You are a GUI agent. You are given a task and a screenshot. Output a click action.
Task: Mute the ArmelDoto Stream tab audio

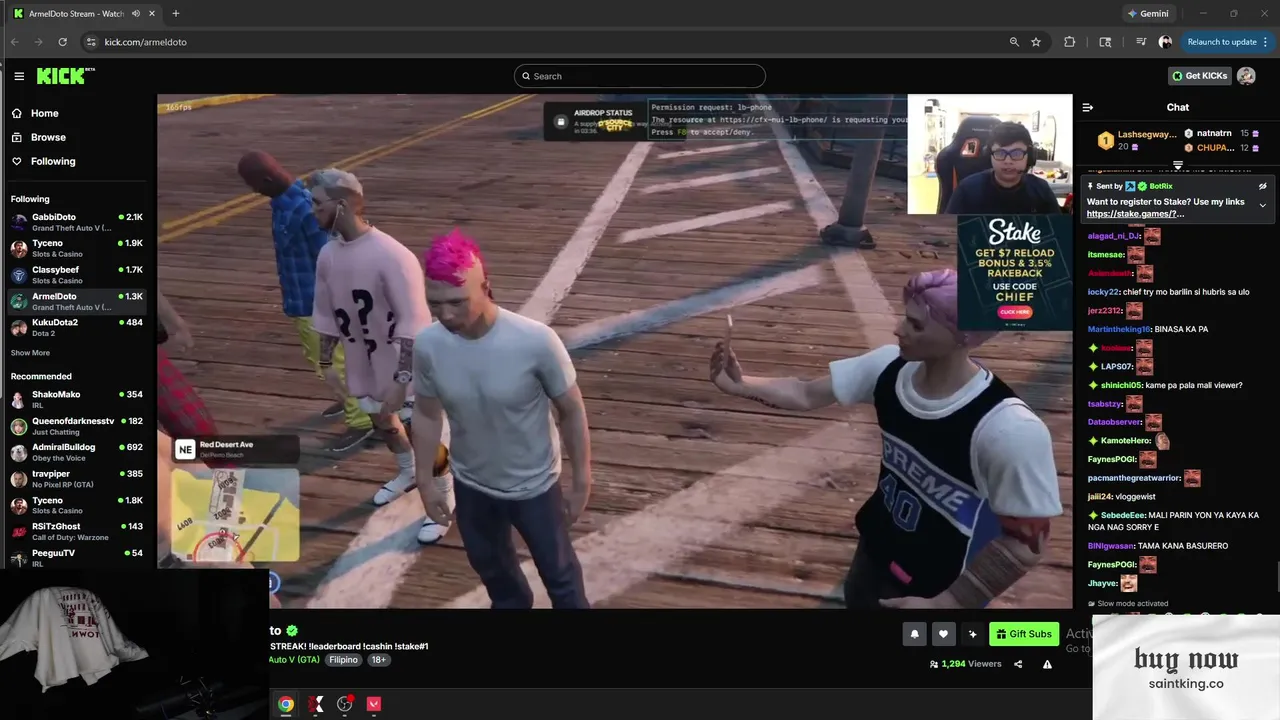pyautogui.click(x=136, y=14)
